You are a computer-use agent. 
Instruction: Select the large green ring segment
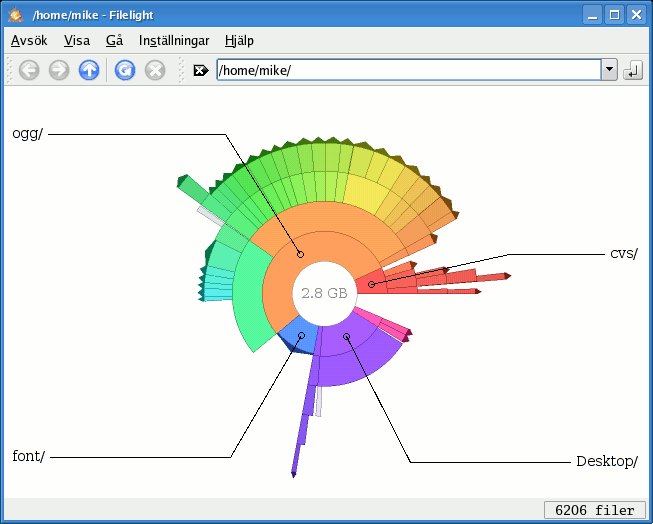point(250,300)
